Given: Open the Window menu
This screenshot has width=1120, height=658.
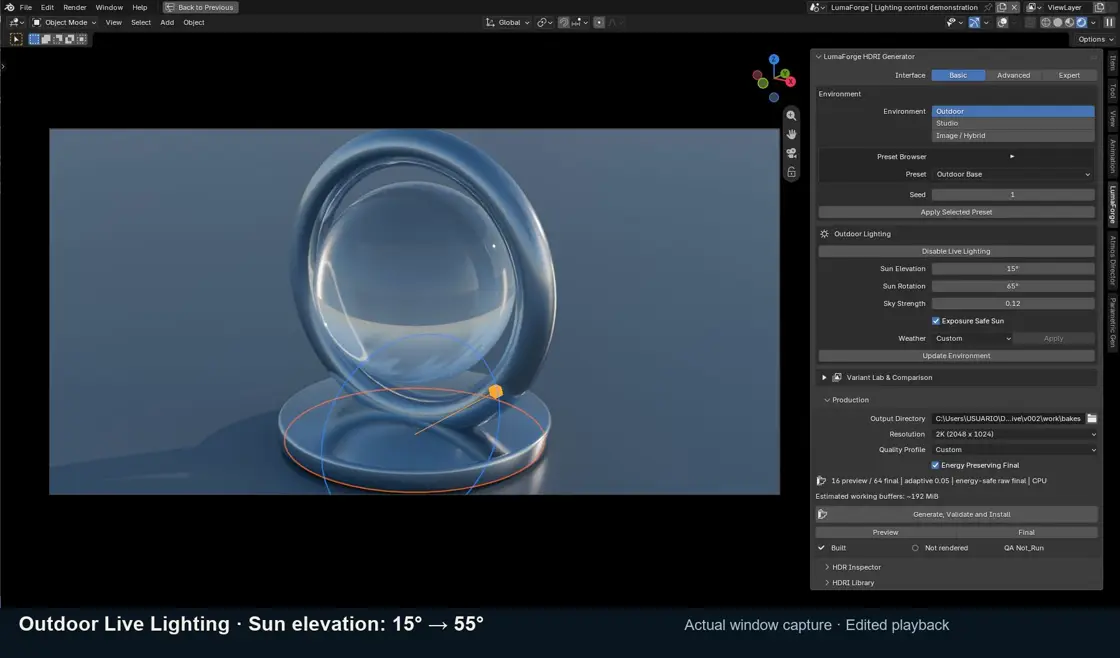Looking at the screenshot, I should click(x=109, y=7).
